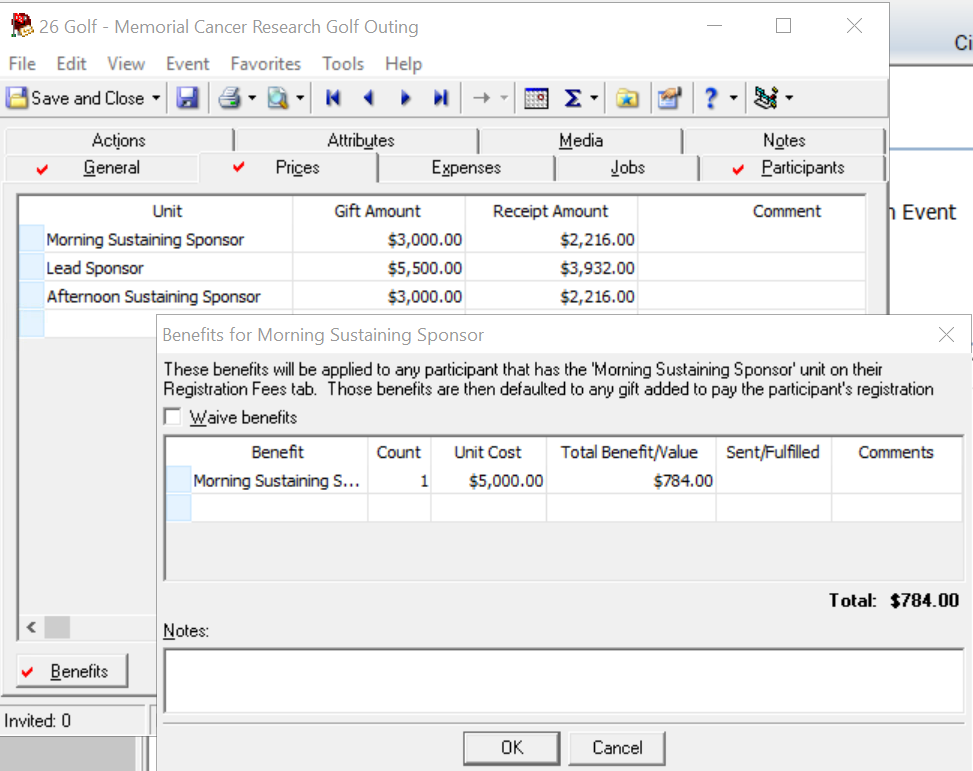This screenshot has width=973, height=771.
Task: Add to favorites folder star icon
Action: (627, 98)
